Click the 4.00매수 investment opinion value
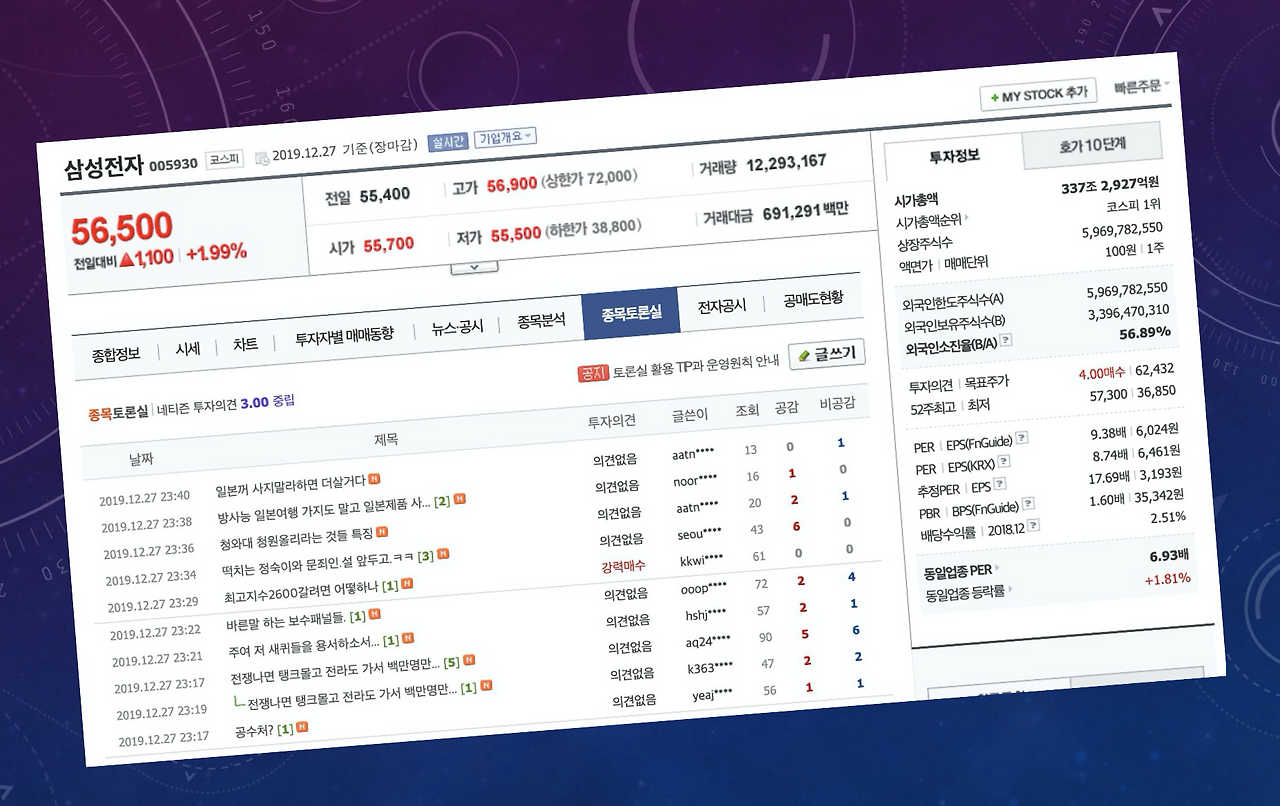This screenshot has height=806, width=1280. [x=1102, y=373]
